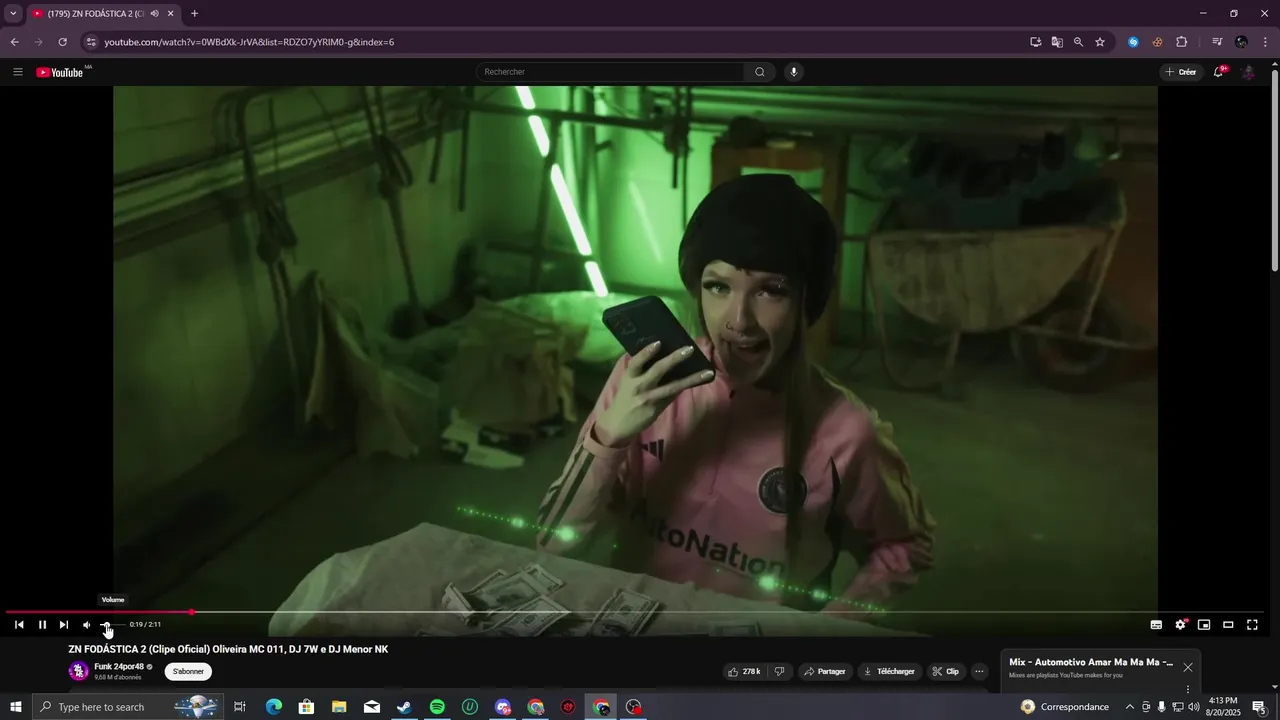Image resolution: width=1280 pixels, height=720 pixels.
Task: Close the ZN FODÁSTICA 2 tab
Action: (171, 14)
